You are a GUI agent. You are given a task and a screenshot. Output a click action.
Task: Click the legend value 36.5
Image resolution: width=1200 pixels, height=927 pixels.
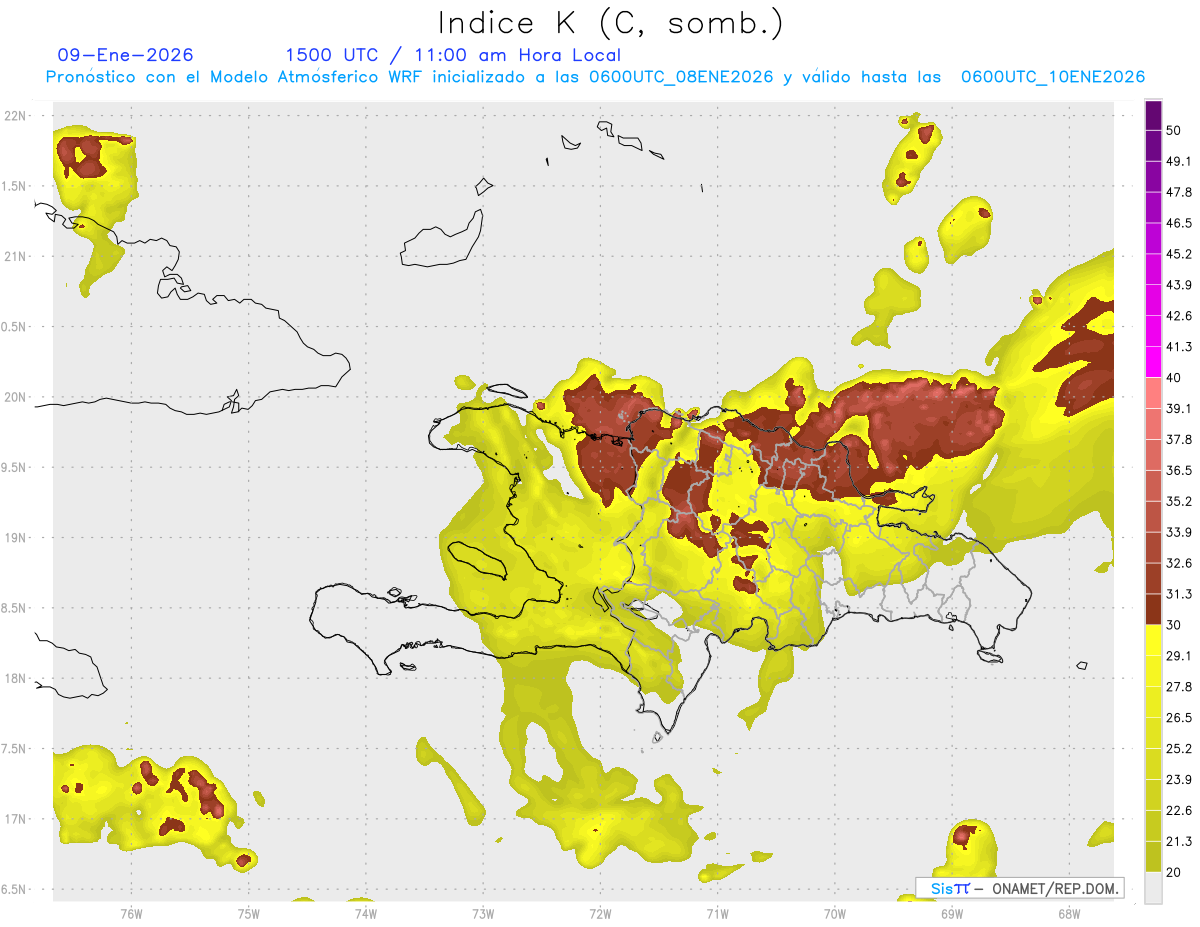[x=1179, y=470]
